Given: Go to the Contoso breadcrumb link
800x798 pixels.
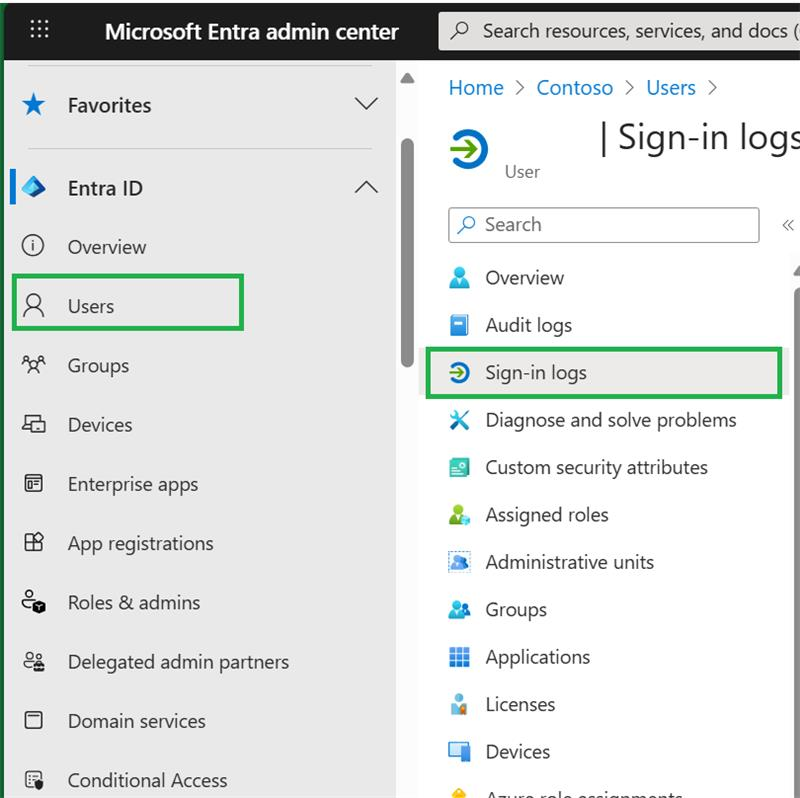Looking at the screenshot, I should tap(574, 88).
